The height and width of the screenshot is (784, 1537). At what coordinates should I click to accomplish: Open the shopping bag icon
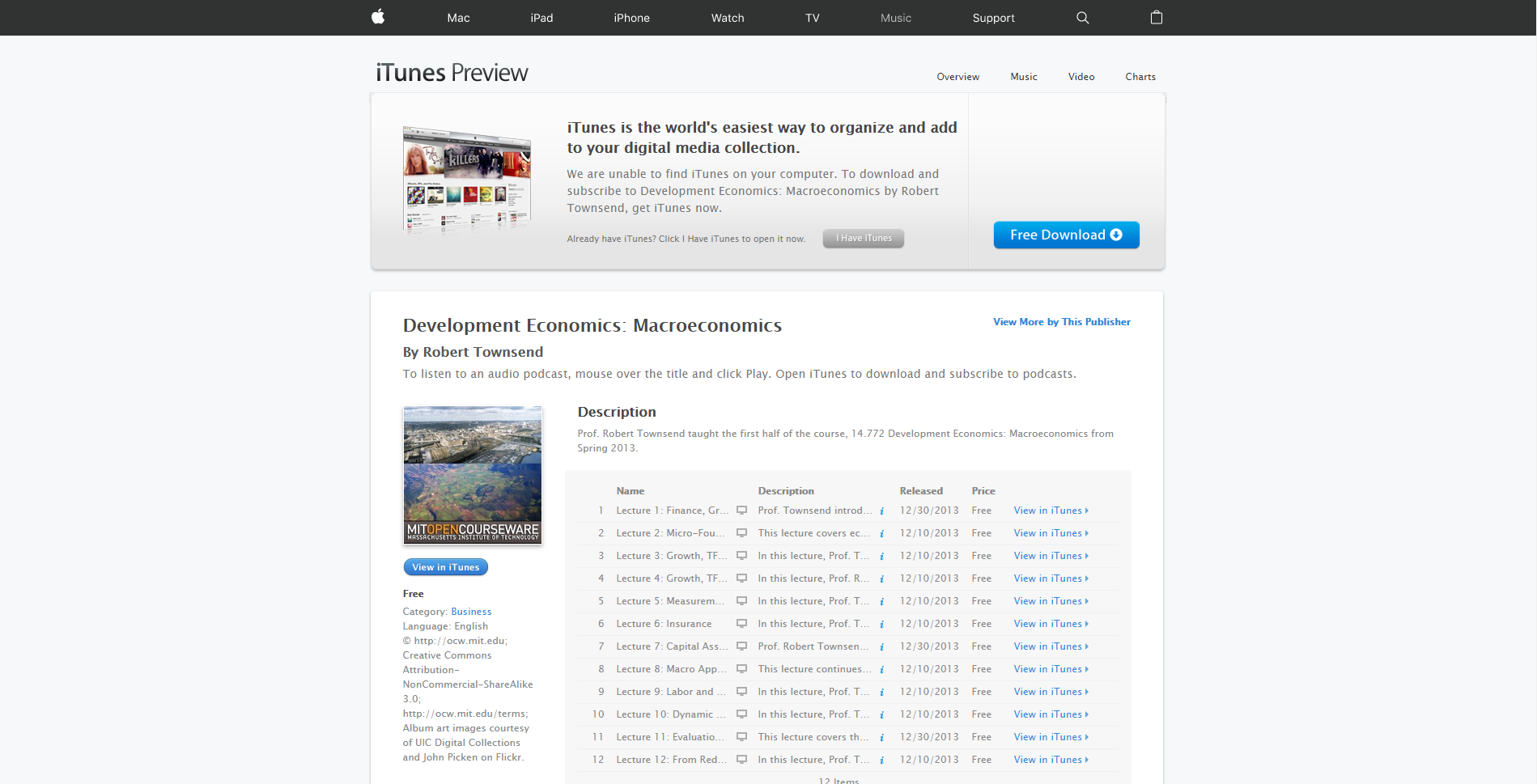pyautogui.click(x=1157, y=17)
